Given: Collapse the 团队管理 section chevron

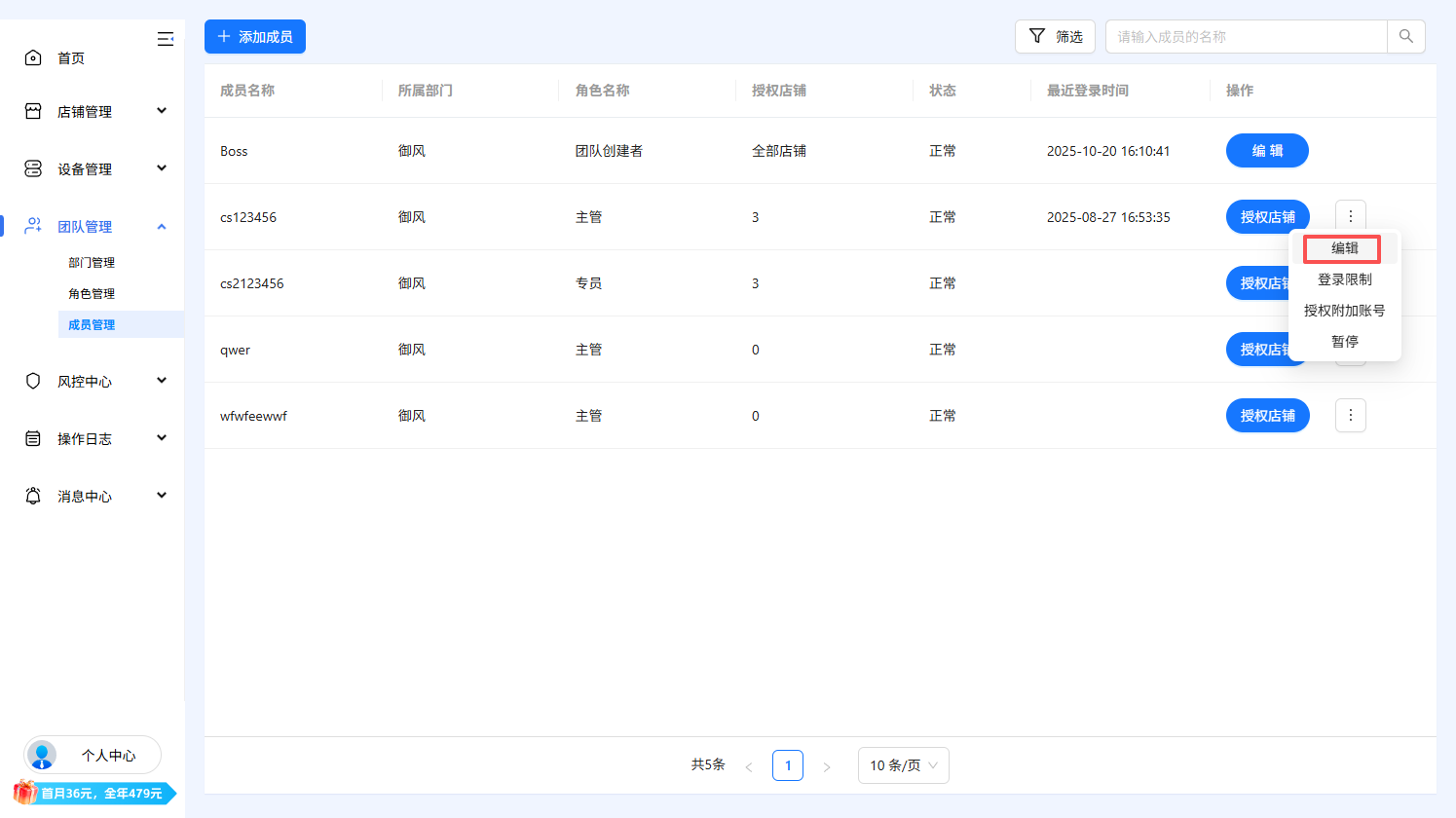Looking at the screenshot, I should pos(162,226).
